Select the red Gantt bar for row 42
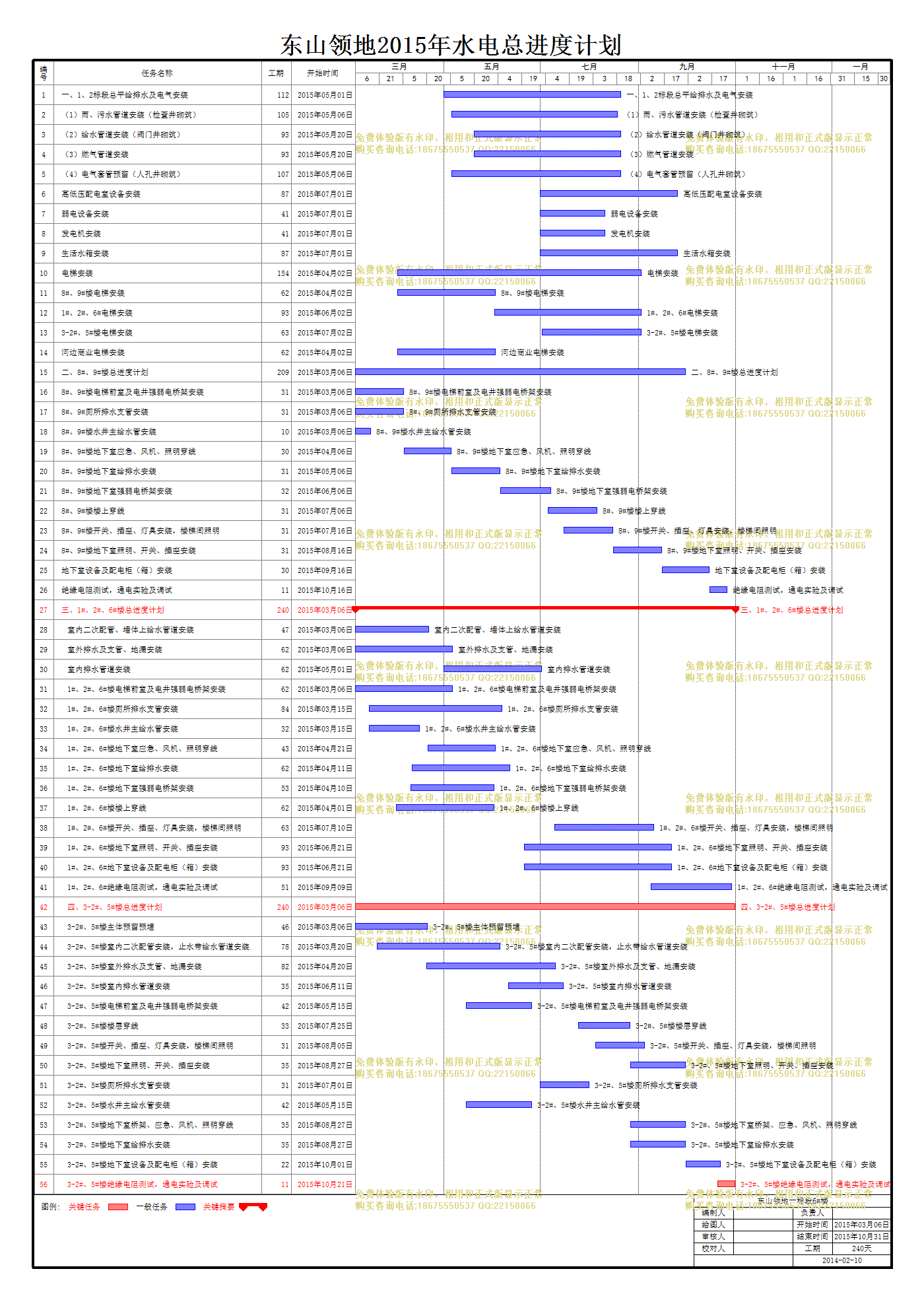 [545, 907]
